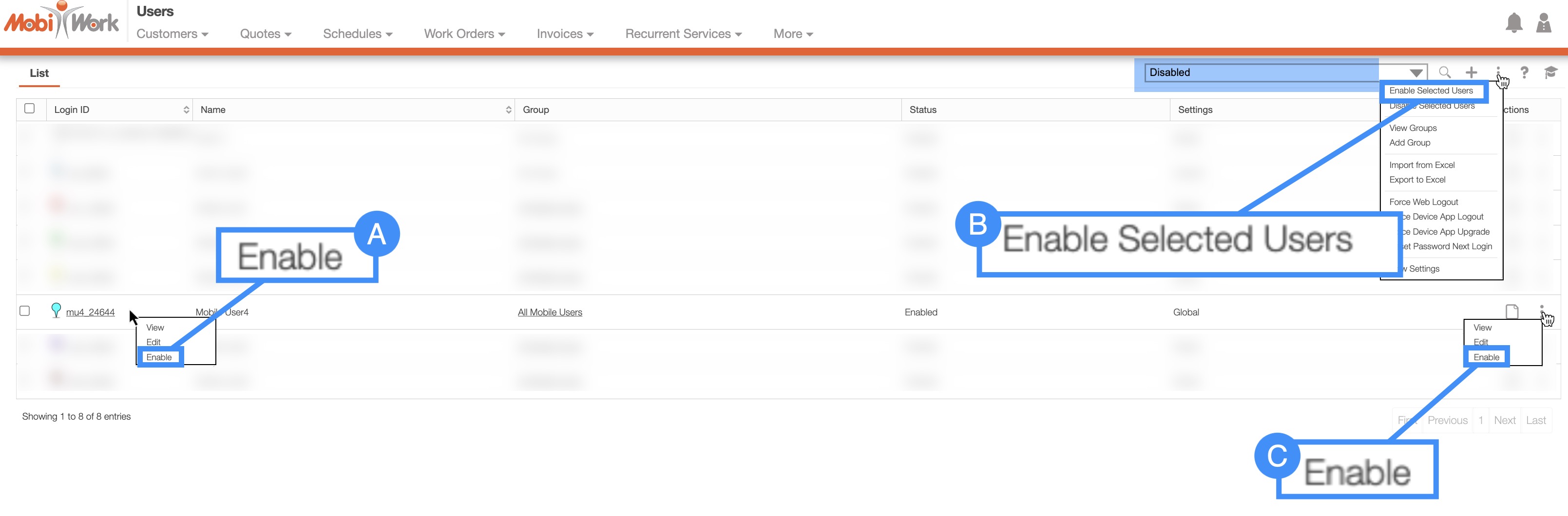This screenshot has height=516, width=1568.
Task: Open the graduation cap training icon
Action: pyautogui.click(x=1550, y=73)
